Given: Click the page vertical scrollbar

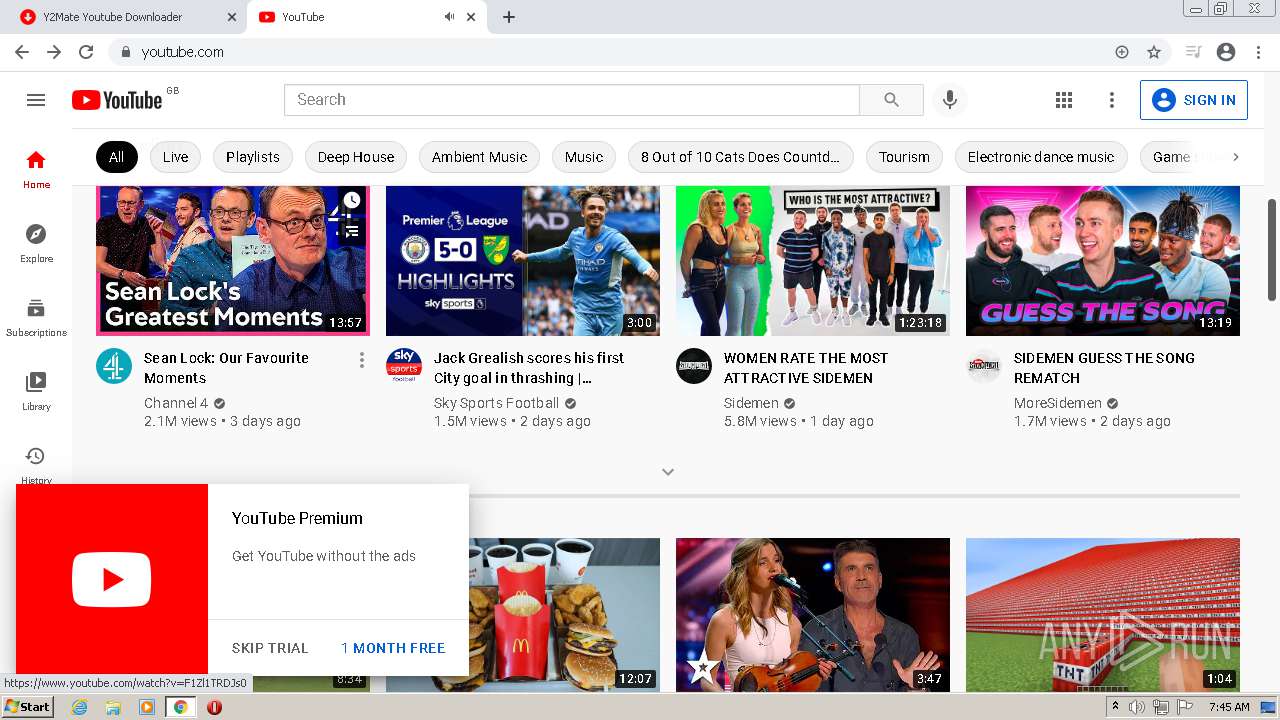Looking at the screenshot, I should tap(1272, 249).
